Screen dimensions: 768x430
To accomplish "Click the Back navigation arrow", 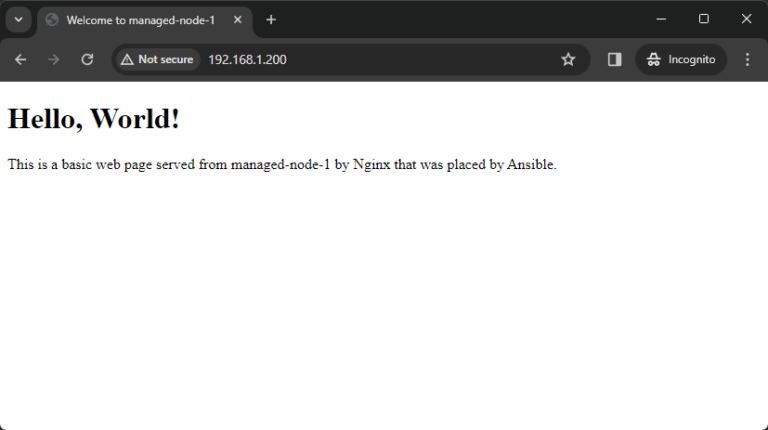I will (20, 60).
